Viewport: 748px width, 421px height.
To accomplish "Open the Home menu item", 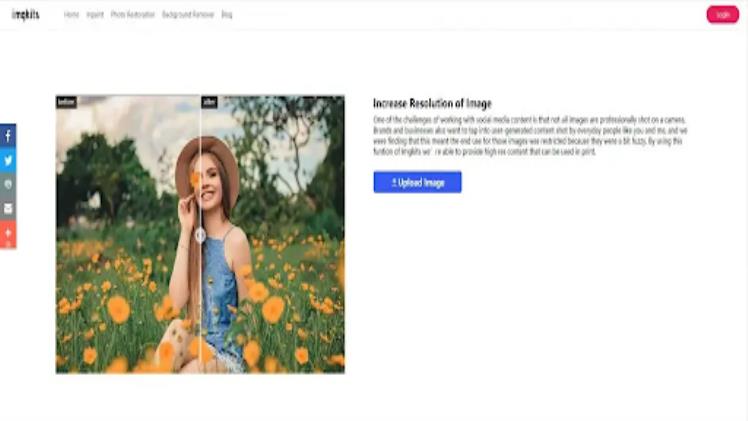I will tap(71, 15).
